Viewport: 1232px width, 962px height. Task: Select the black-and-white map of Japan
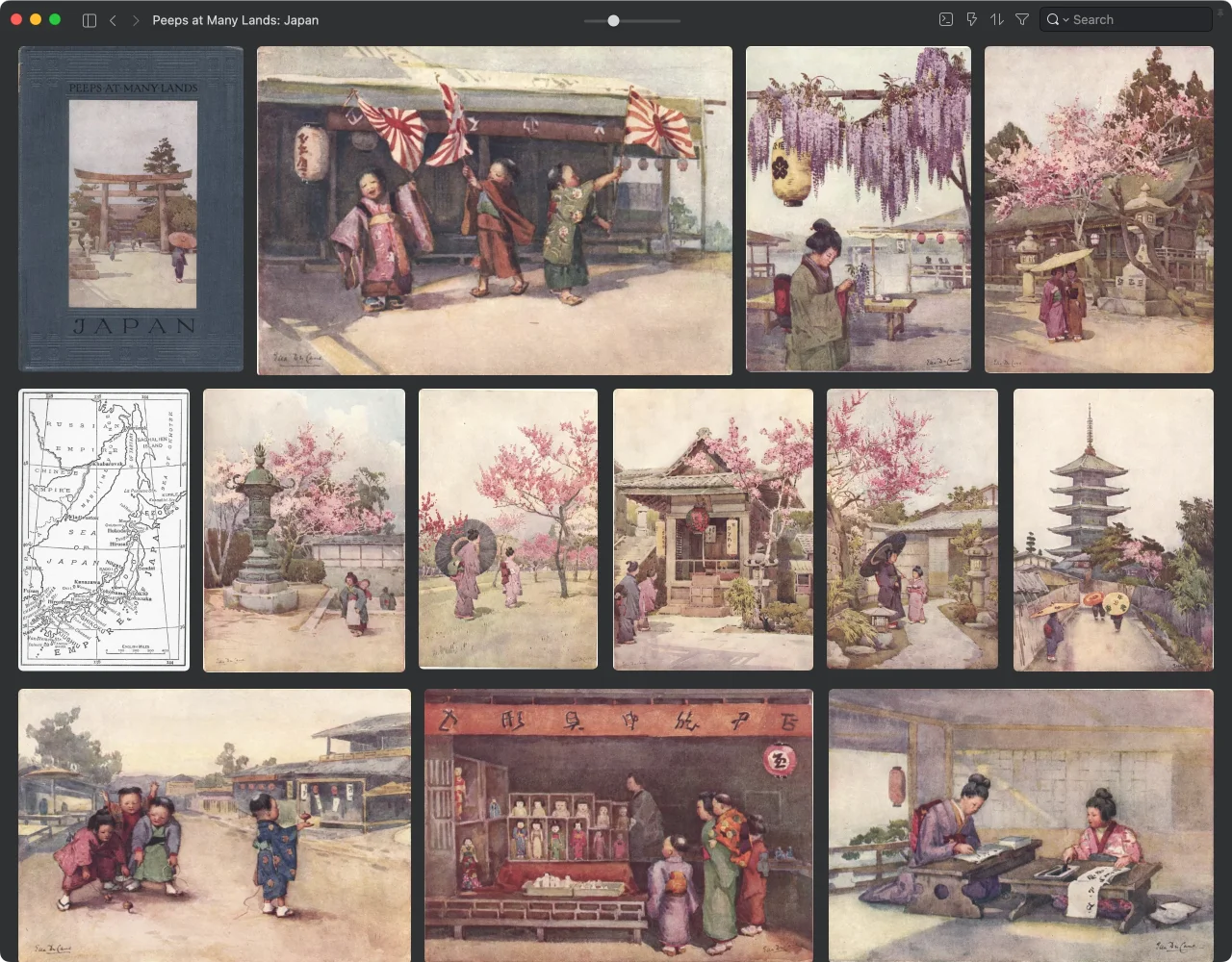click(104, 530)
